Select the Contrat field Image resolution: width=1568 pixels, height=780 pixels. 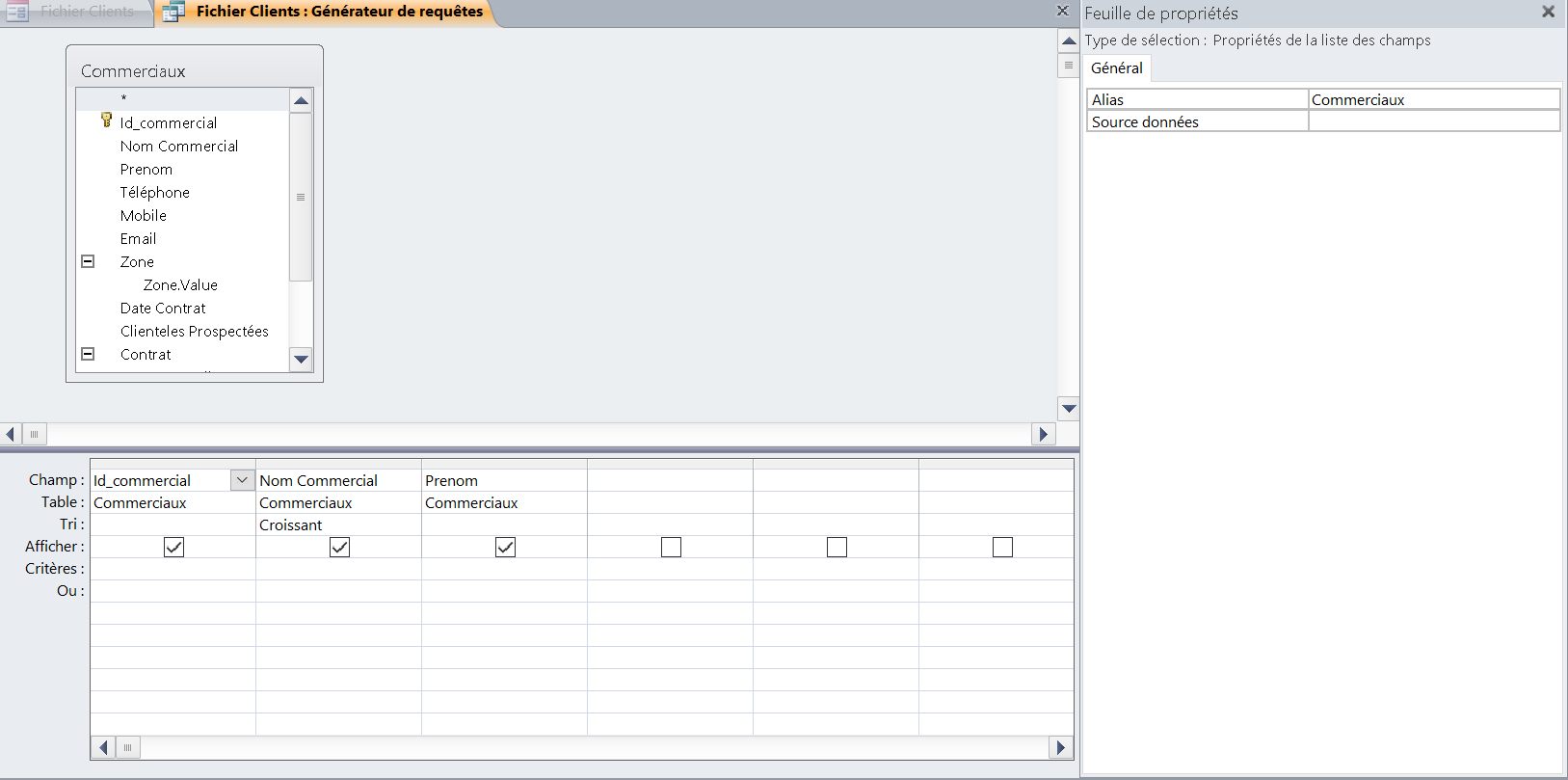(146, 354)
